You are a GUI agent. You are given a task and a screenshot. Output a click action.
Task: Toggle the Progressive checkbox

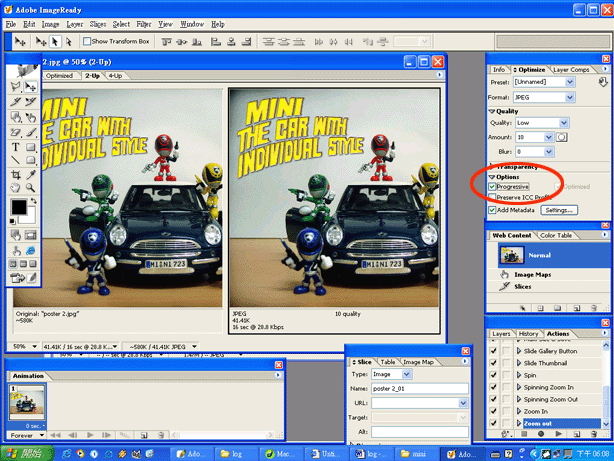(492, 187)
